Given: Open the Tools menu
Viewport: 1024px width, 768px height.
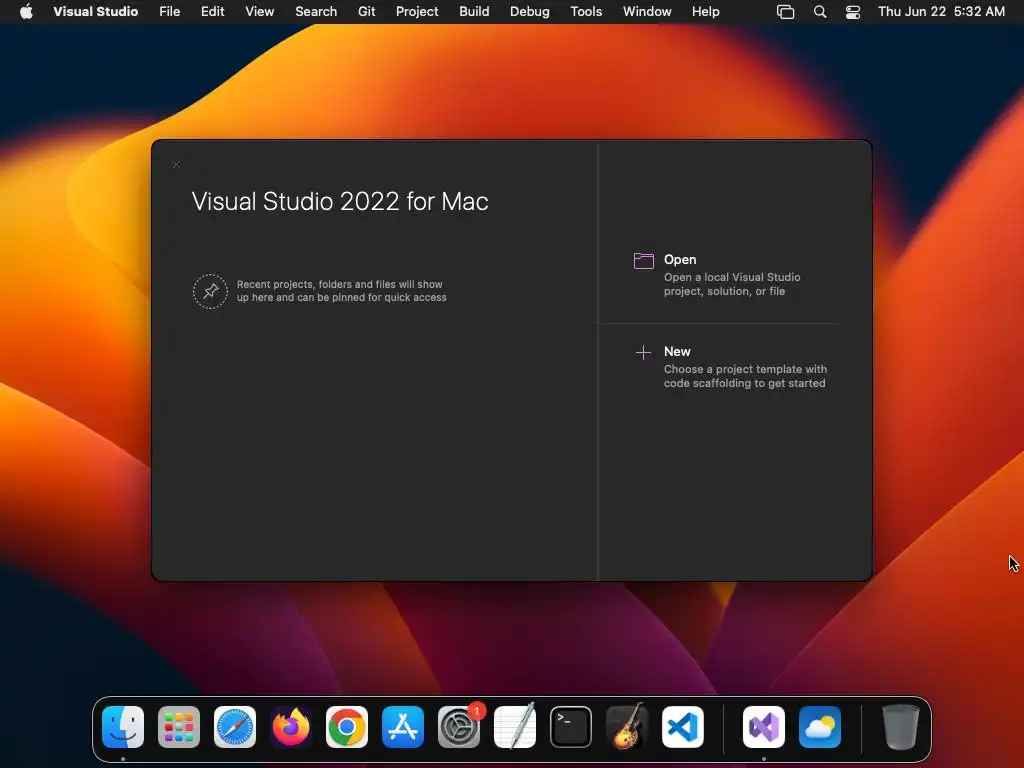Looking at the screenshot, I should point(586,11).
